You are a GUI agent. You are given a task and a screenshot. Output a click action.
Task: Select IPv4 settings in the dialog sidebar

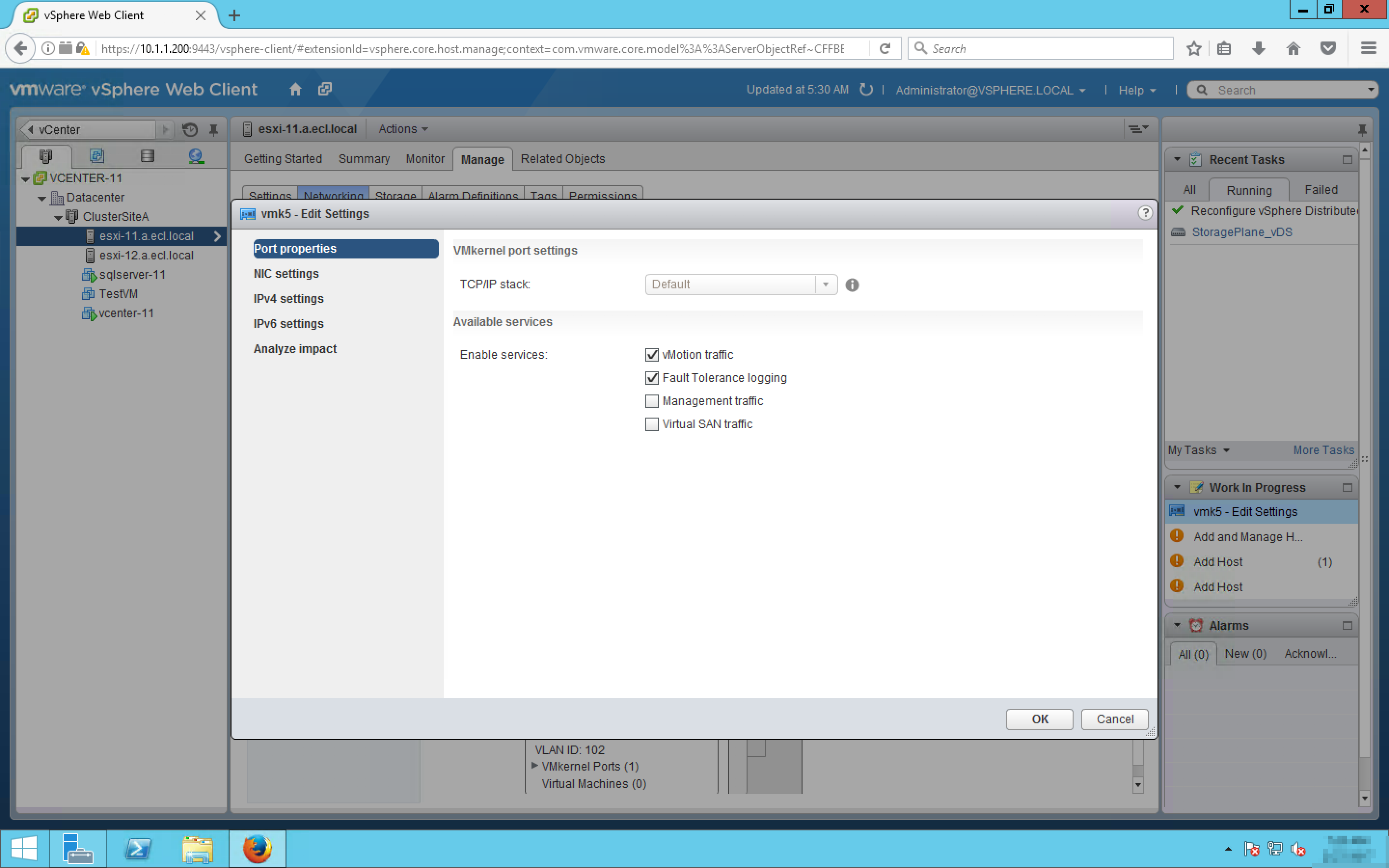[288, 298]
